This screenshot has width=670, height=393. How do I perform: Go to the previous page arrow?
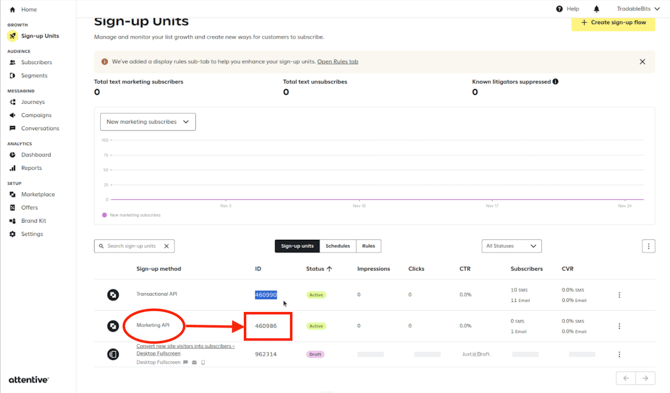626,378
